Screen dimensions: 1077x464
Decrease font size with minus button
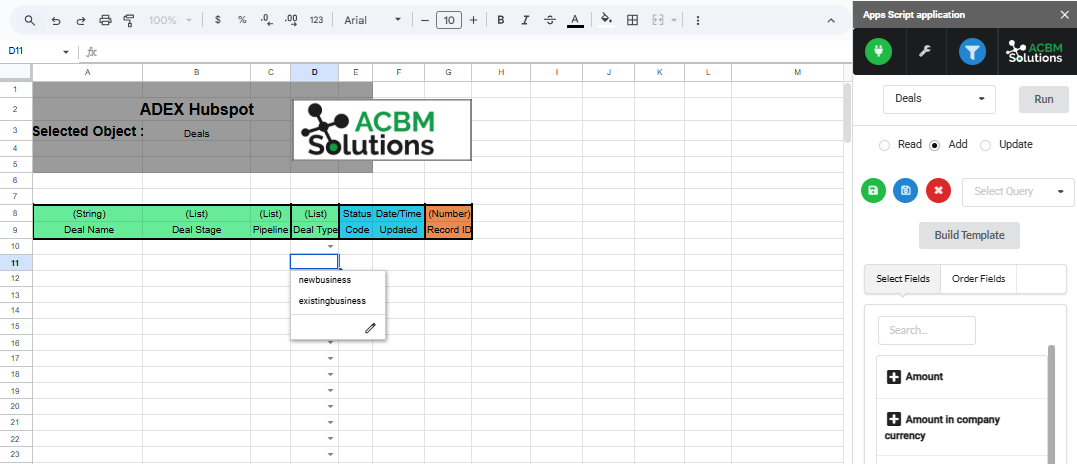(424, 21)
